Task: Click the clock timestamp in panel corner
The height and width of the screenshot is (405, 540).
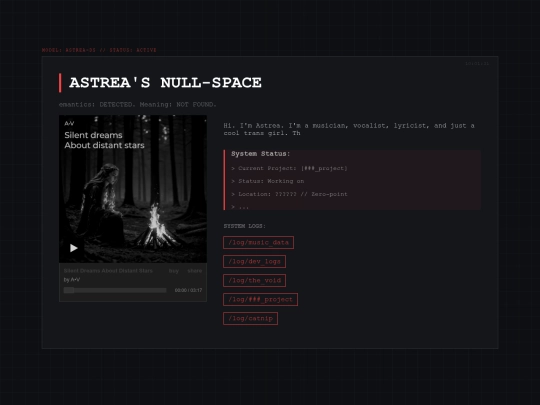Action: (x=477, y=64)
